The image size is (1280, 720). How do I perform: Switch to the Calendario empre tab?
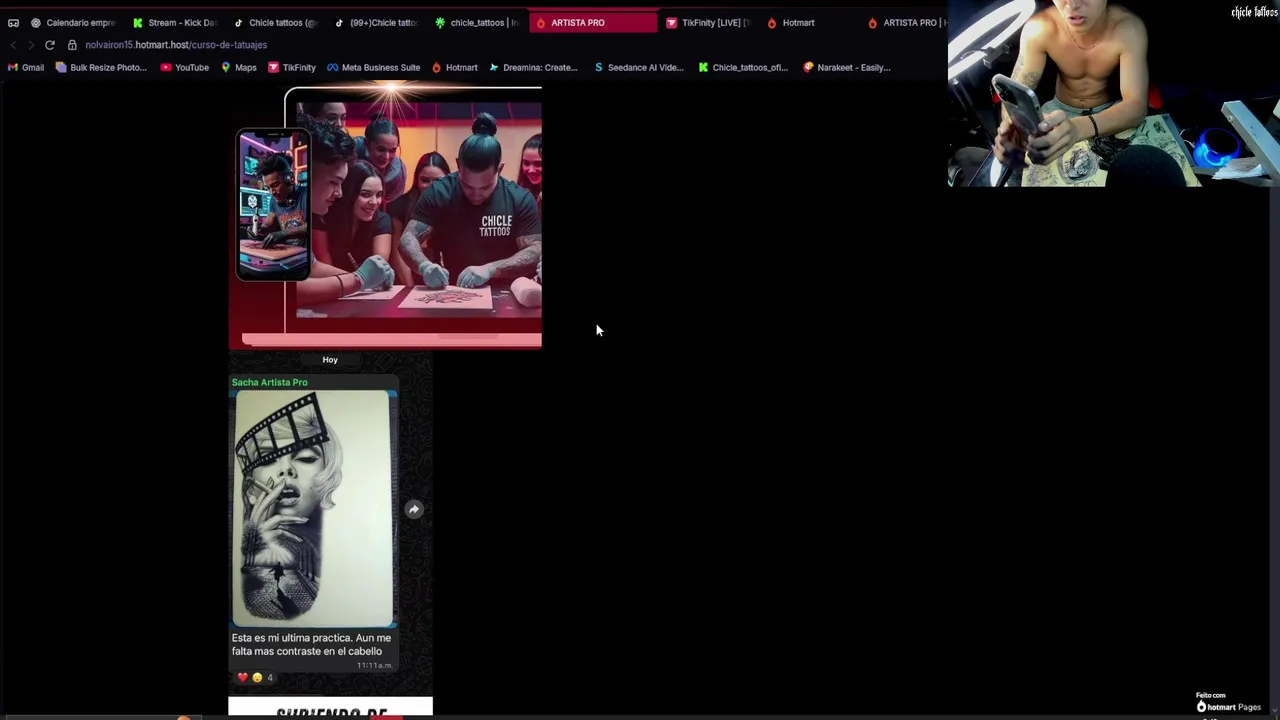click(72, 22)
